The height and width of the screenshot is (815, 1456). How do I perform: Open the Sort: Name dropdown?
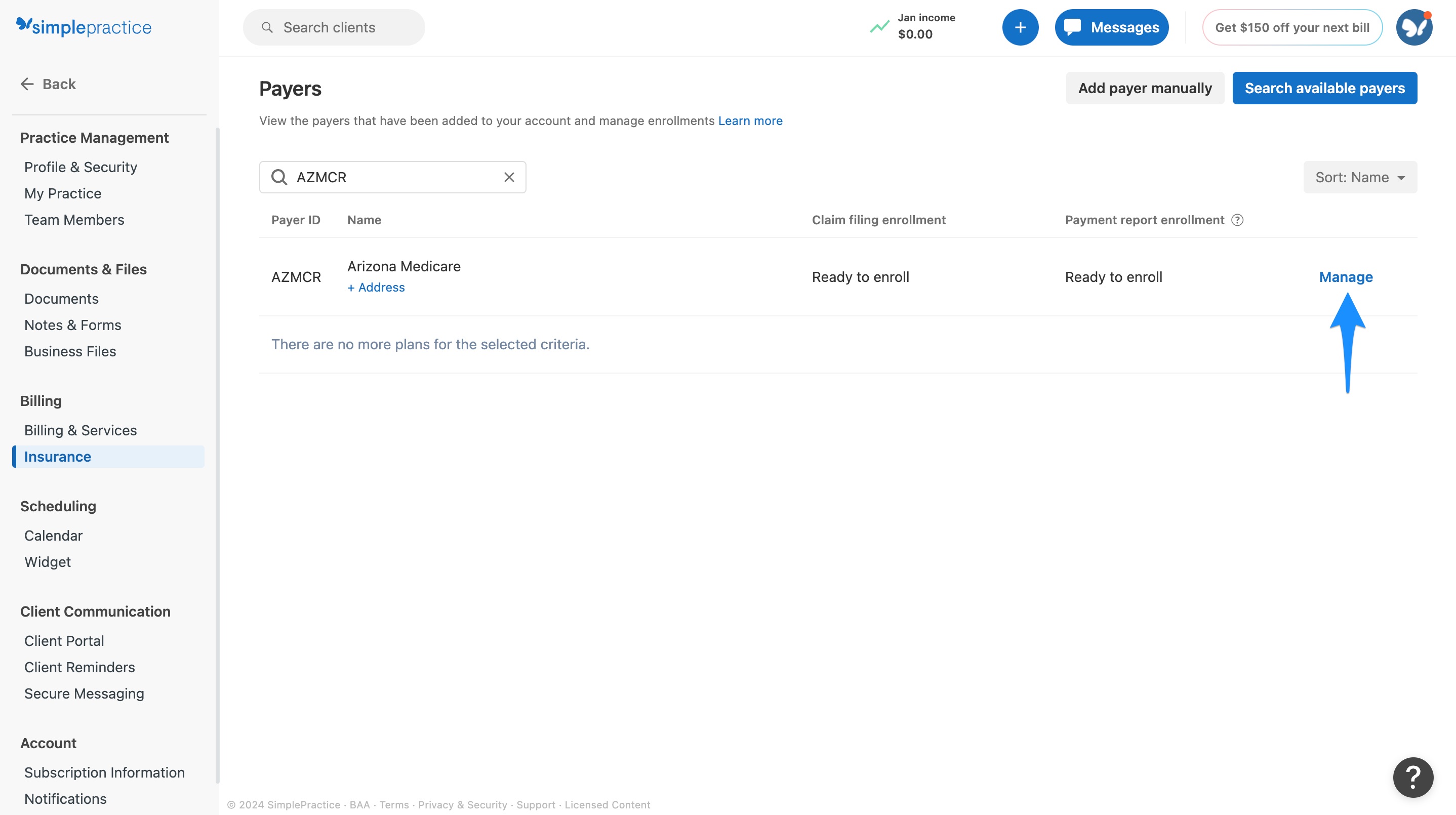pos(1359,177)
